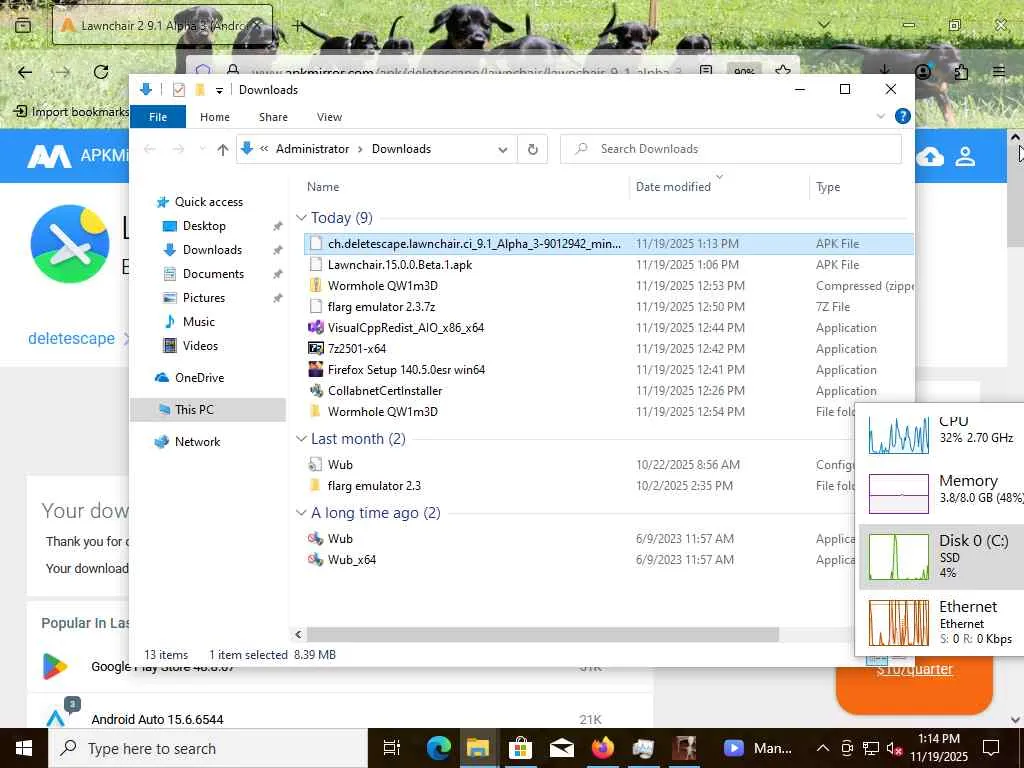Launch Microsoft Edge from taskbar
Screen dimensions: 1024x768
(439, 748)
